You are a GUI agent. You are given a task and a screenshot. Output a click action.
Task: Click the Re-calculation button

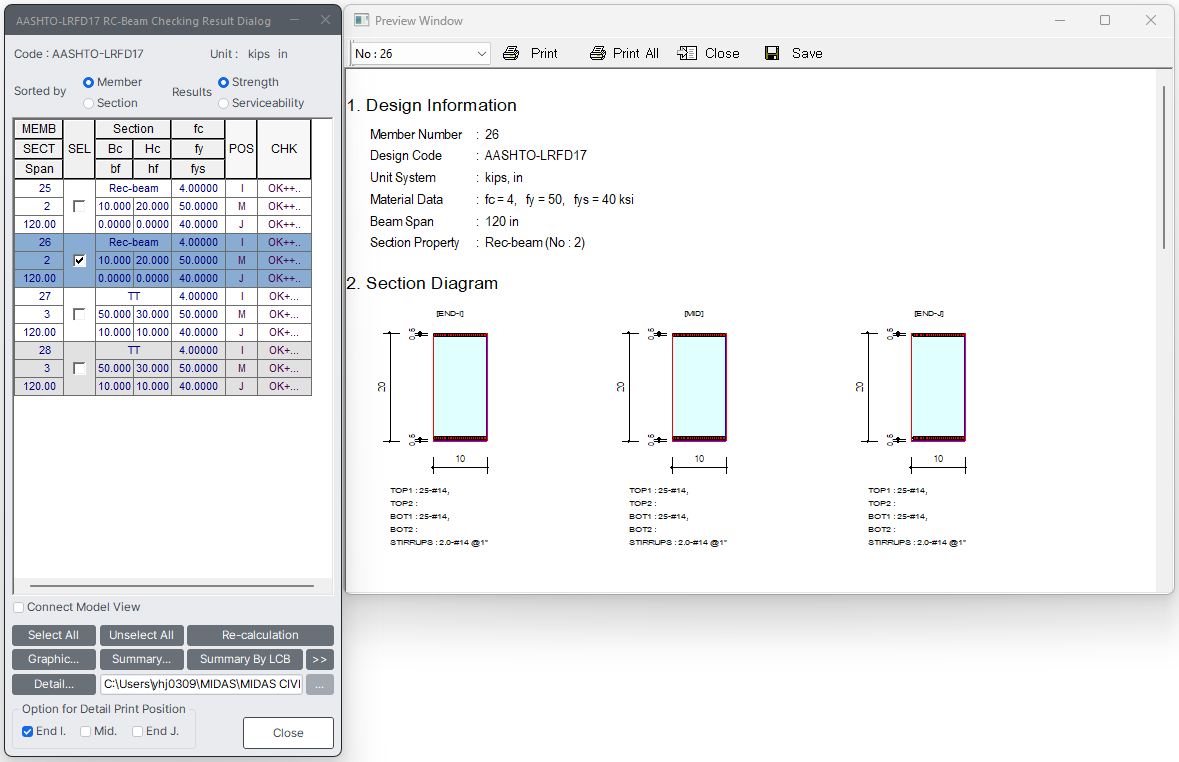260,636
